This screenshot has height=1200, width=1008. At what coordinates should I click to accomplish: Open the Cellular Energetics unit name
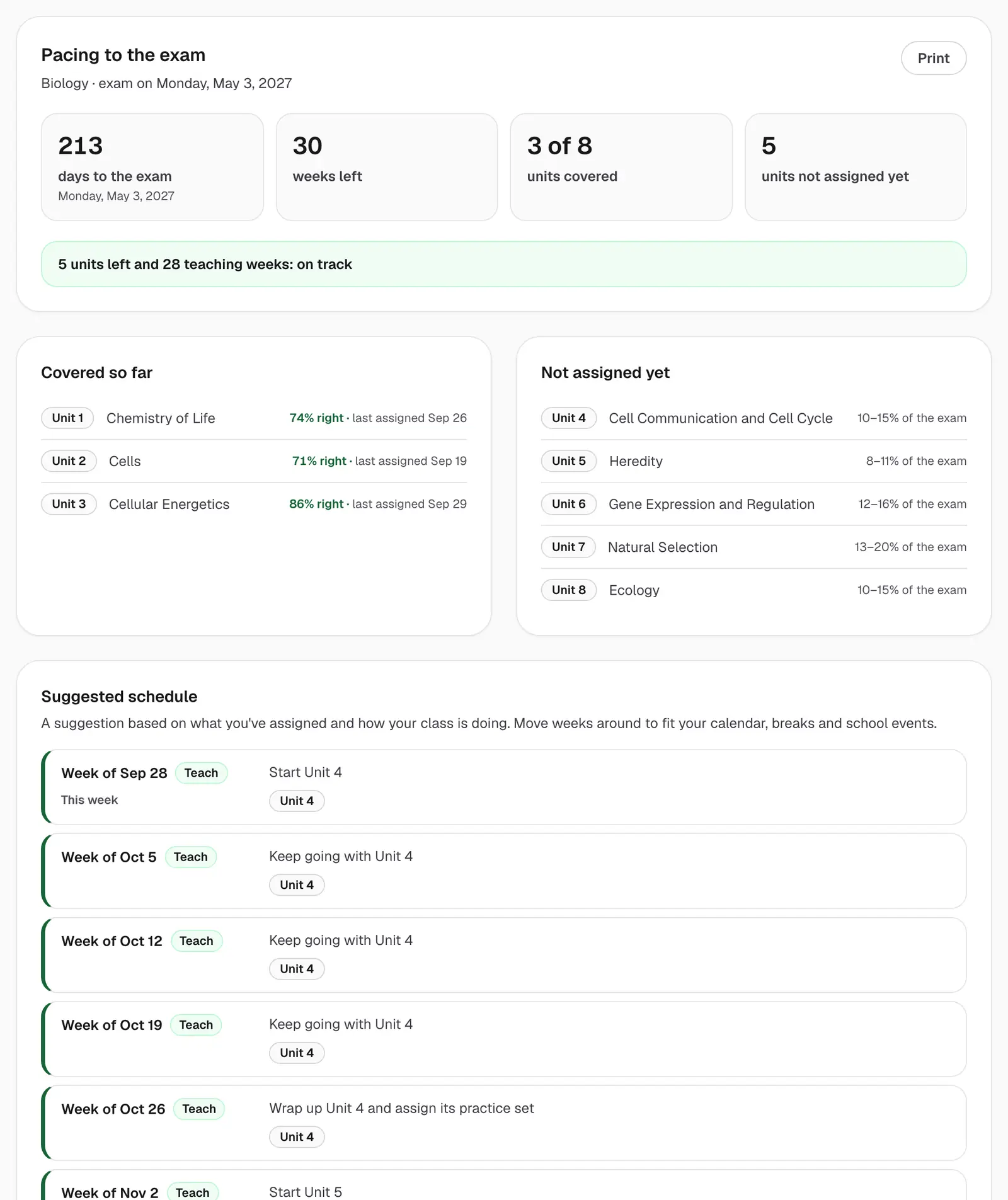coord(169,504)
